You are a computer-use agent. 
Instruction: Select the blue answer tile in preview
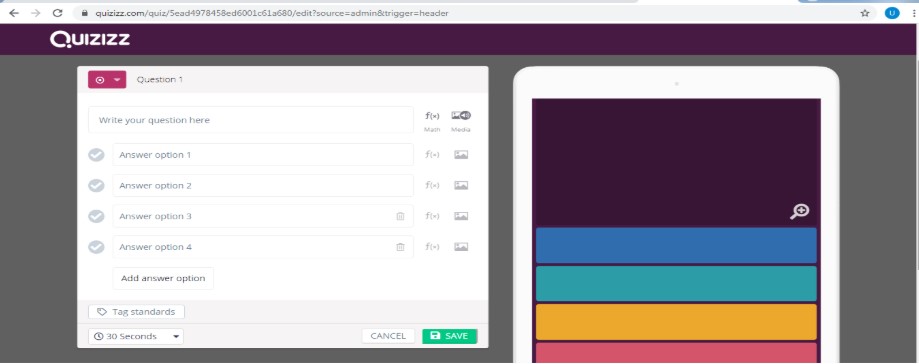(676, 245)
